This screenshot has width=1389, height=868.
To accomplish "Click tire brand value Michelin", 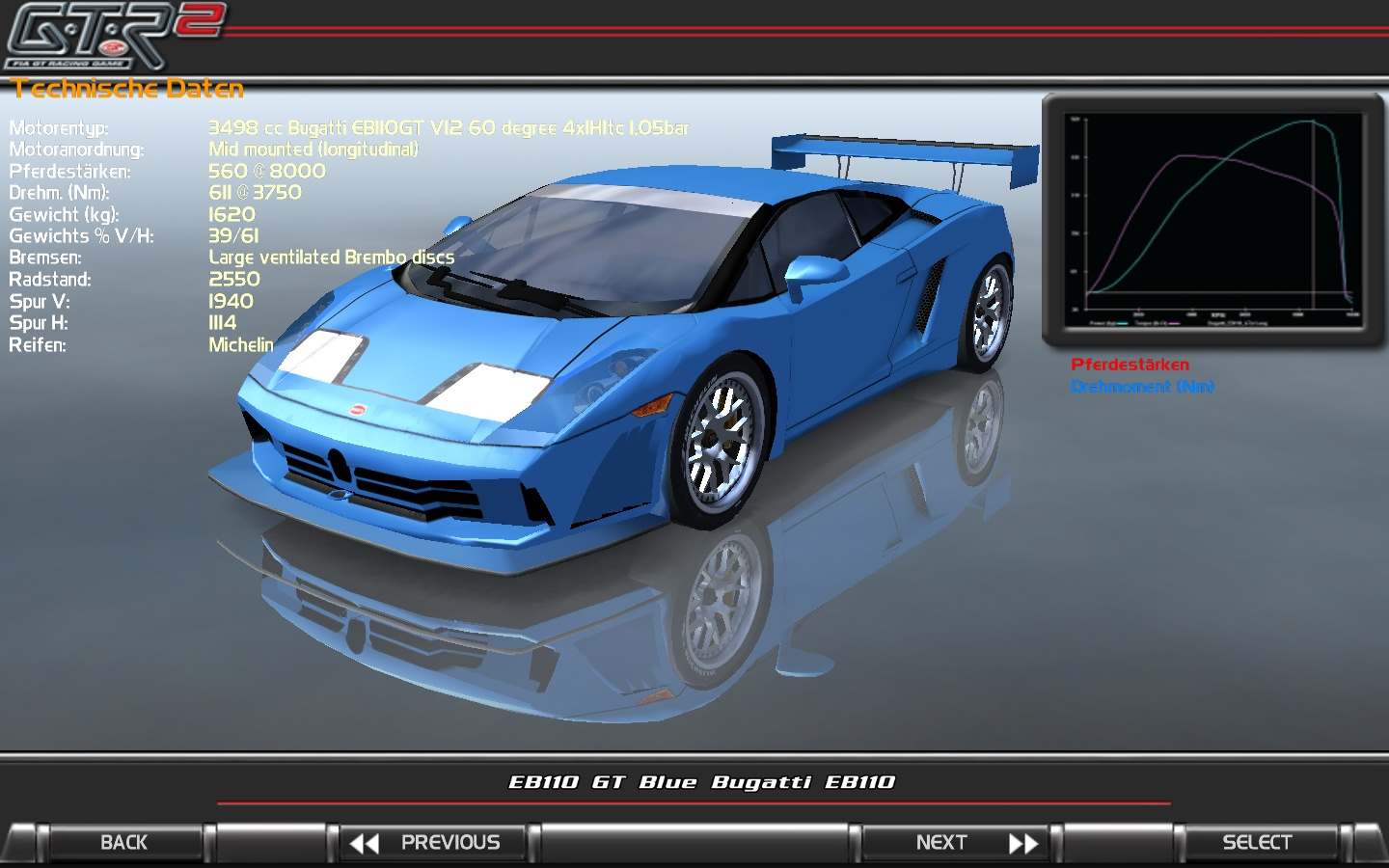I will coord(241,344).
